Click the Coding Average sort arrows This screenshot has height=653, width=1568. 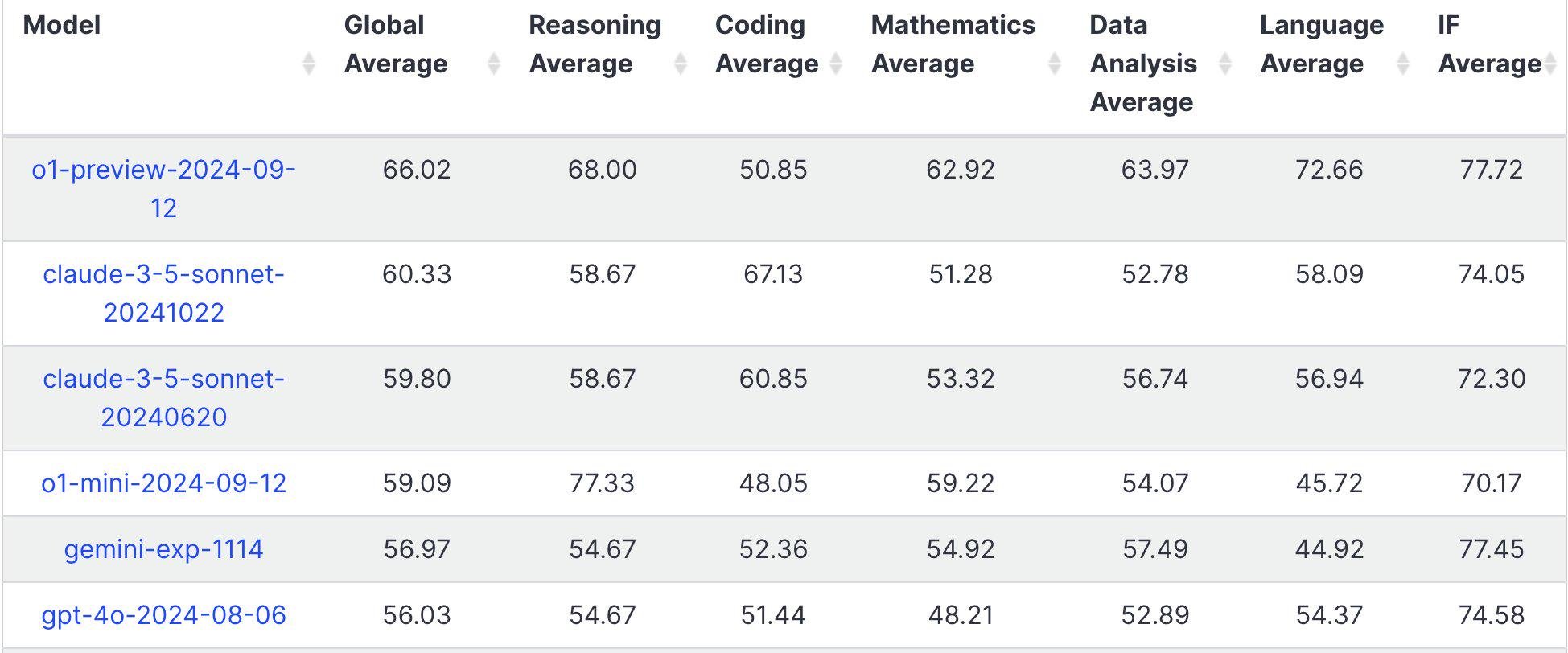[836, 64]
